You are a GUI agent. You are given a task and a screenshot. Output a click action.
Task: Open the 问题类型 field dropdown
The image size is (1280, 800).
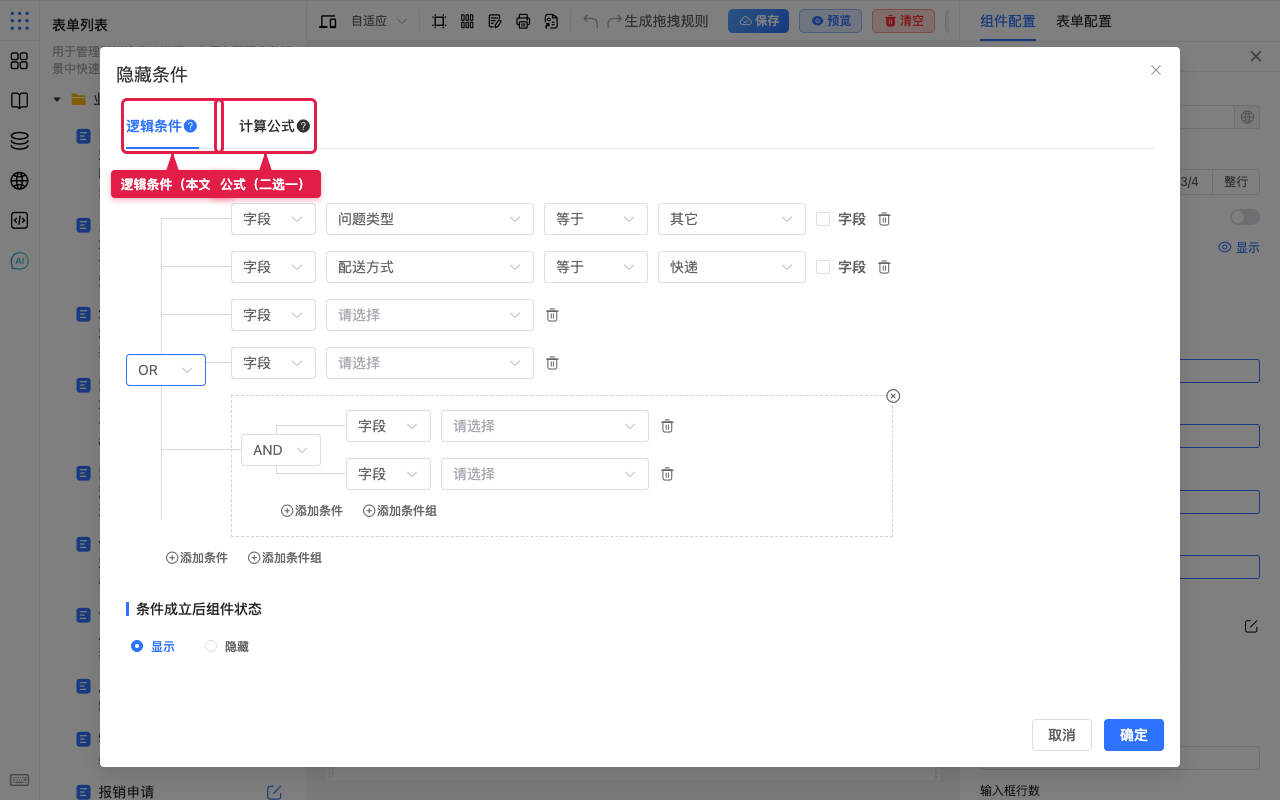[x=430, y=219]
